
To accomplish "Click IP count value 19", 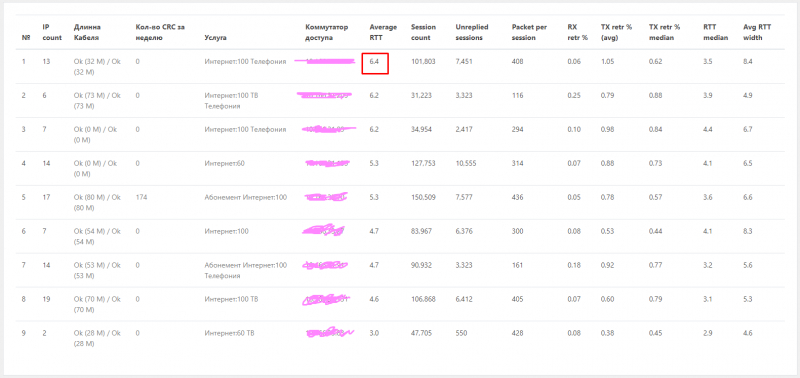I will 46,299.
